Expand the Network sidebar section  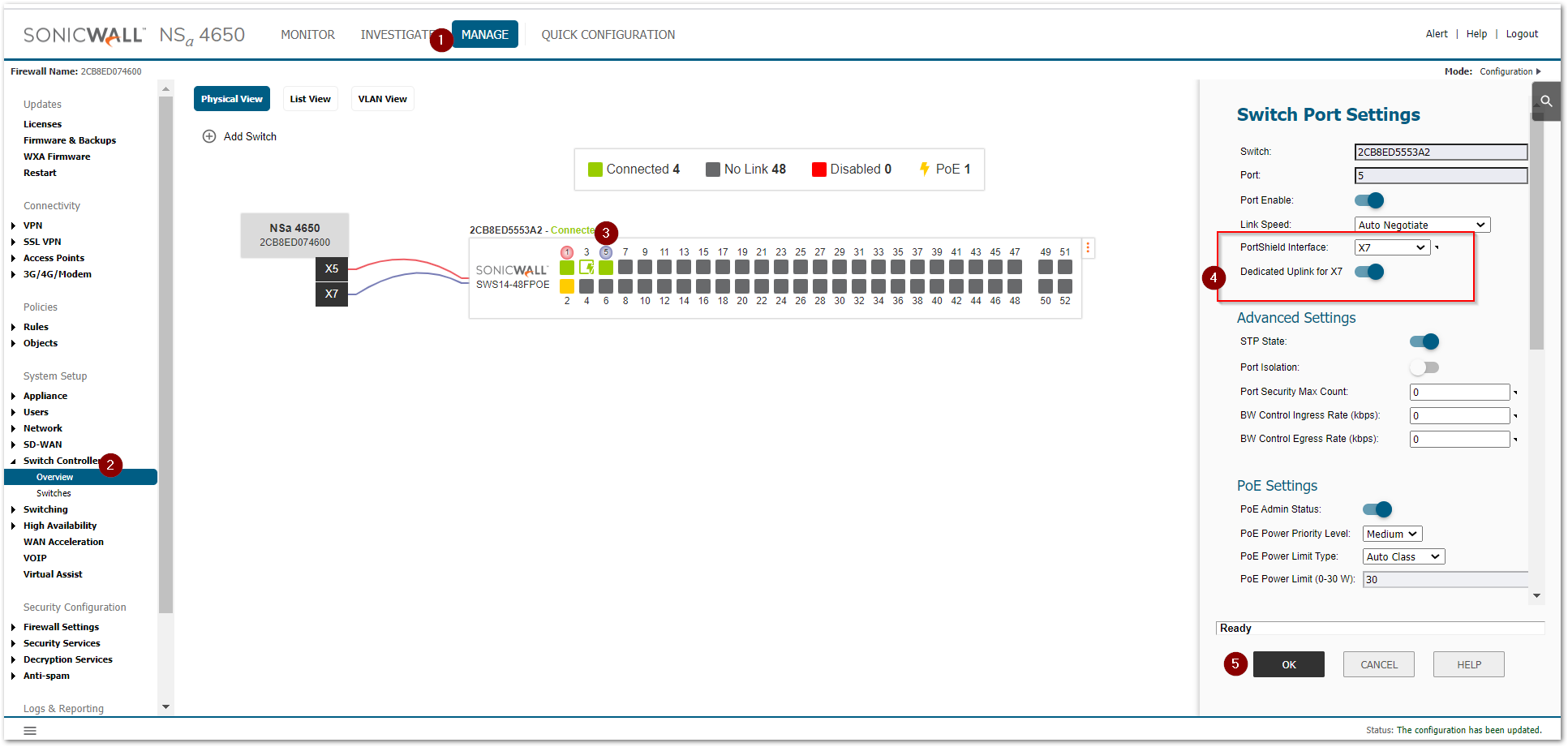coord(14,428)
